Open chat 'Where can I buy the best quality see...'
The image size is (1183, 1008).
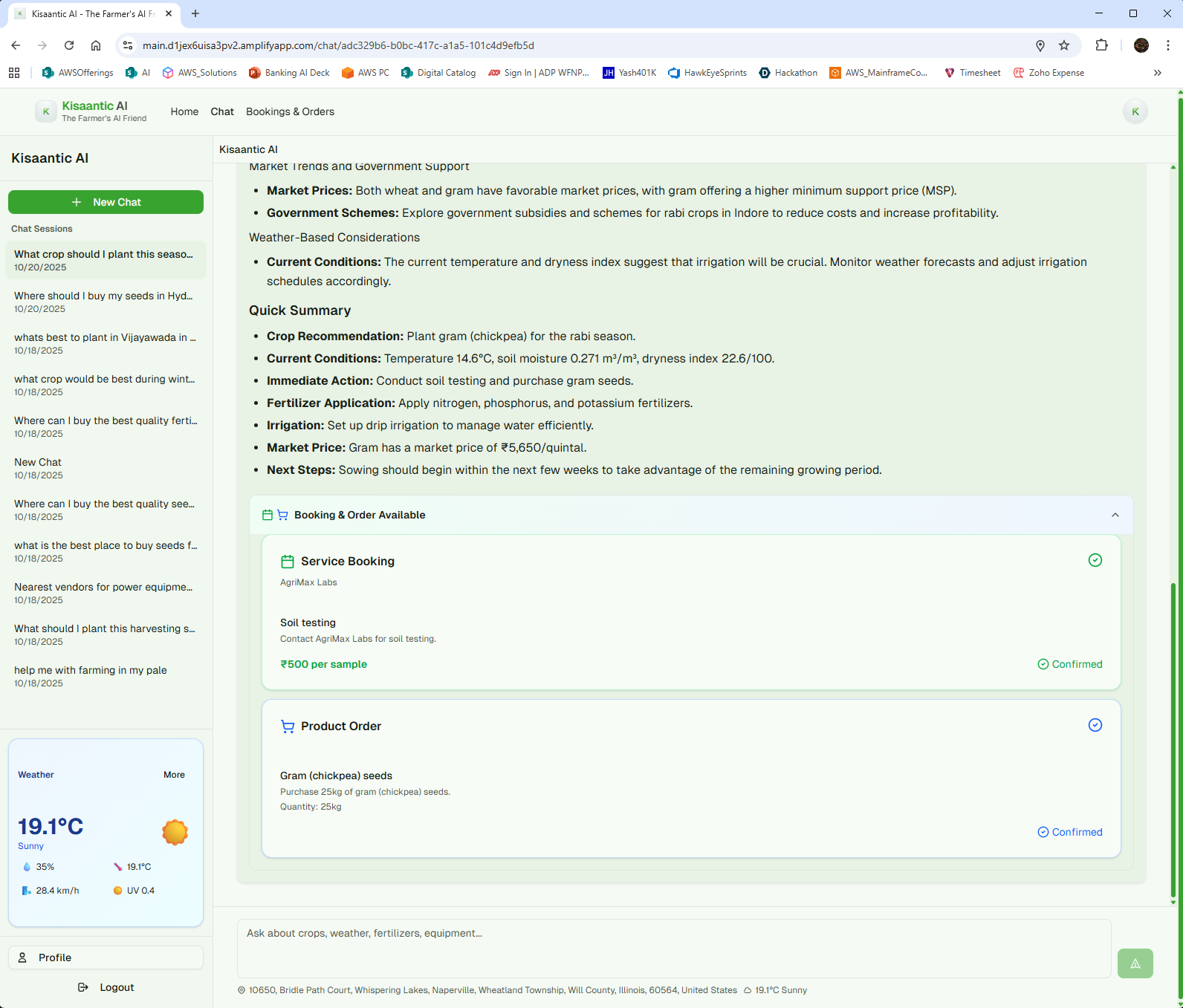click(x=106, y=510)
